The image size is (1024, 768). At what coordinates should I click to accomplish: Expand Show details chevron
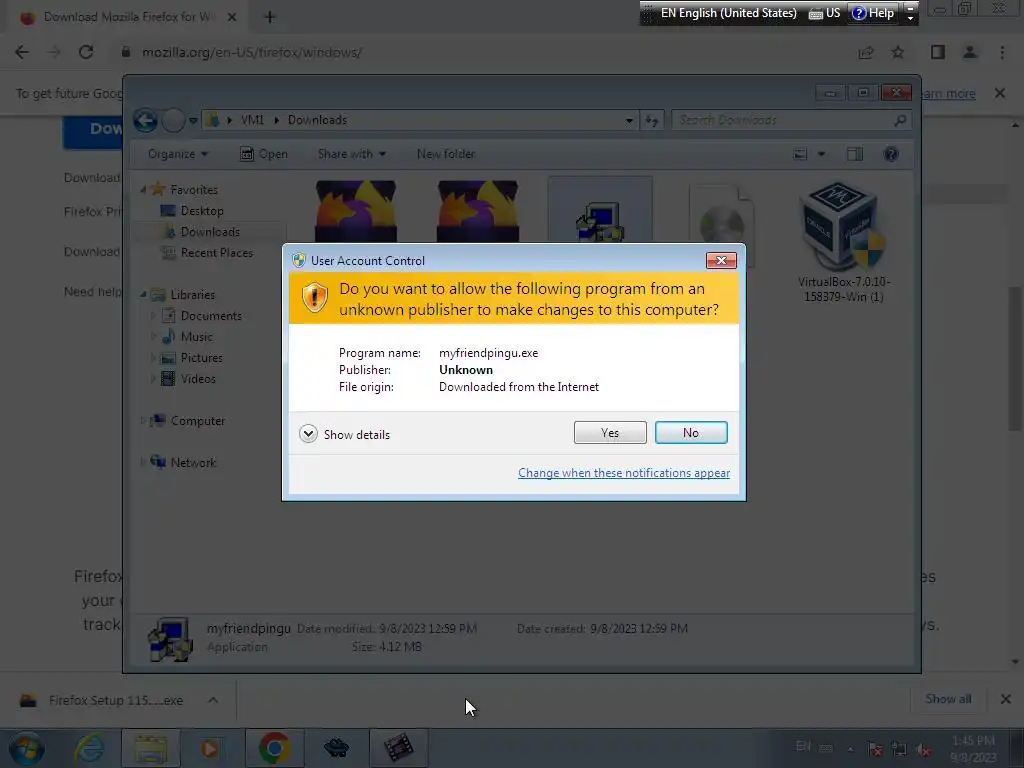pyautogui.click(x=308, y=434)
